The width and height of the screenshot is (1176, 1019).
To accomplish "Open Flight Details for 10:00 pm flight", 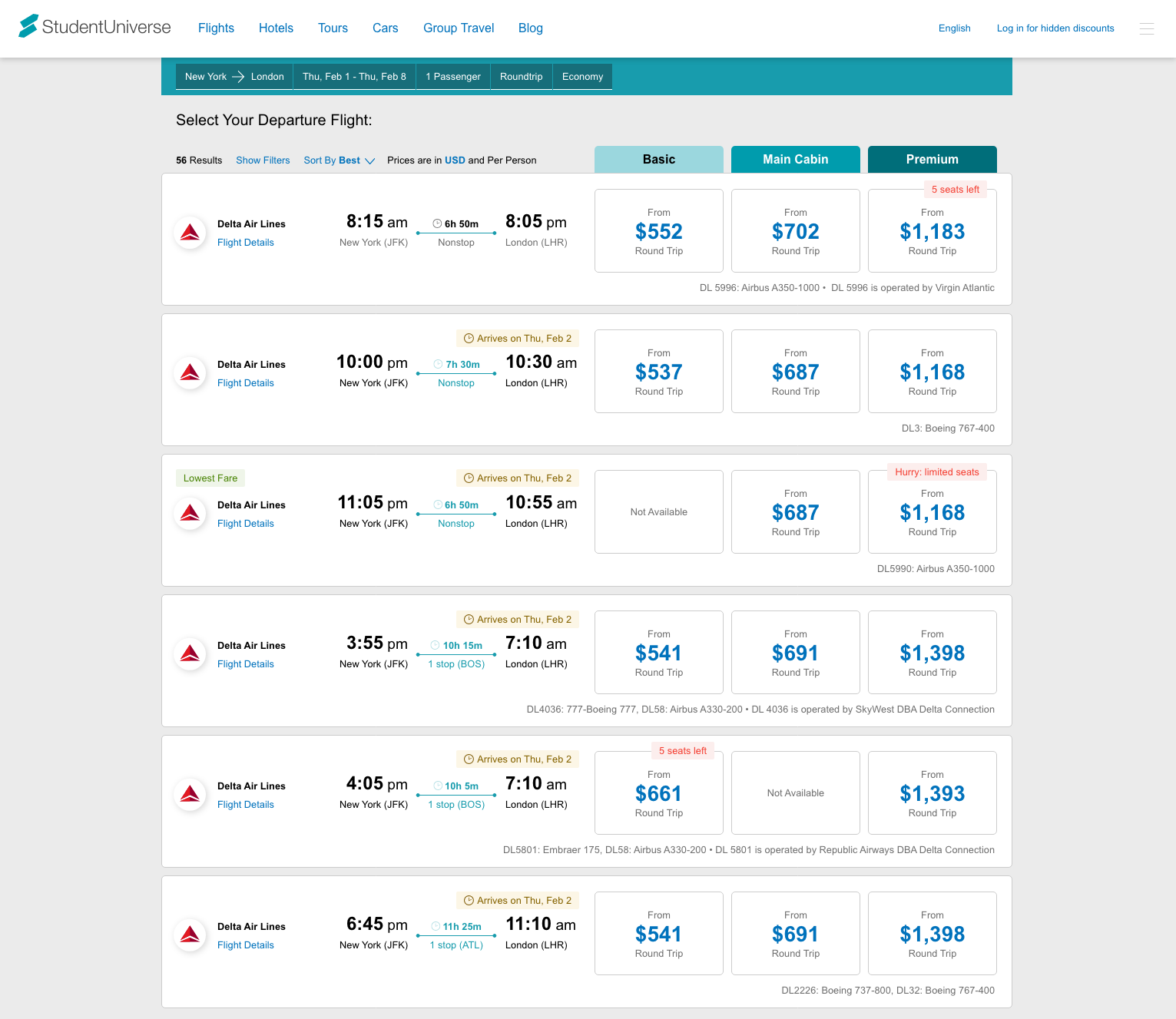I will tap(246, 383).
